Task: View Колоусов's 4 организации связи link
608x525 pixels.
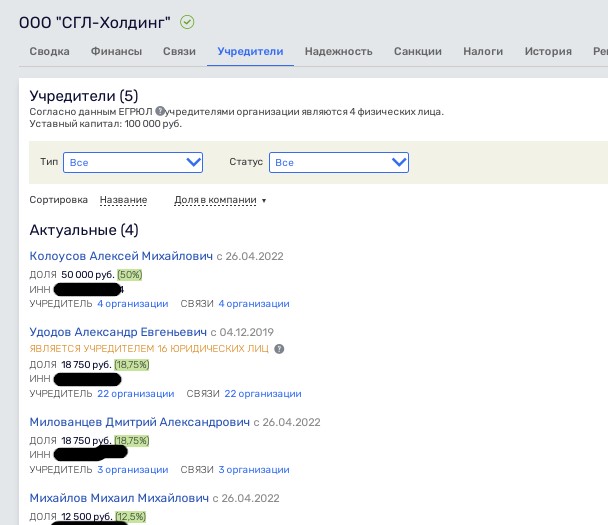Action: (x=254, y=304)
